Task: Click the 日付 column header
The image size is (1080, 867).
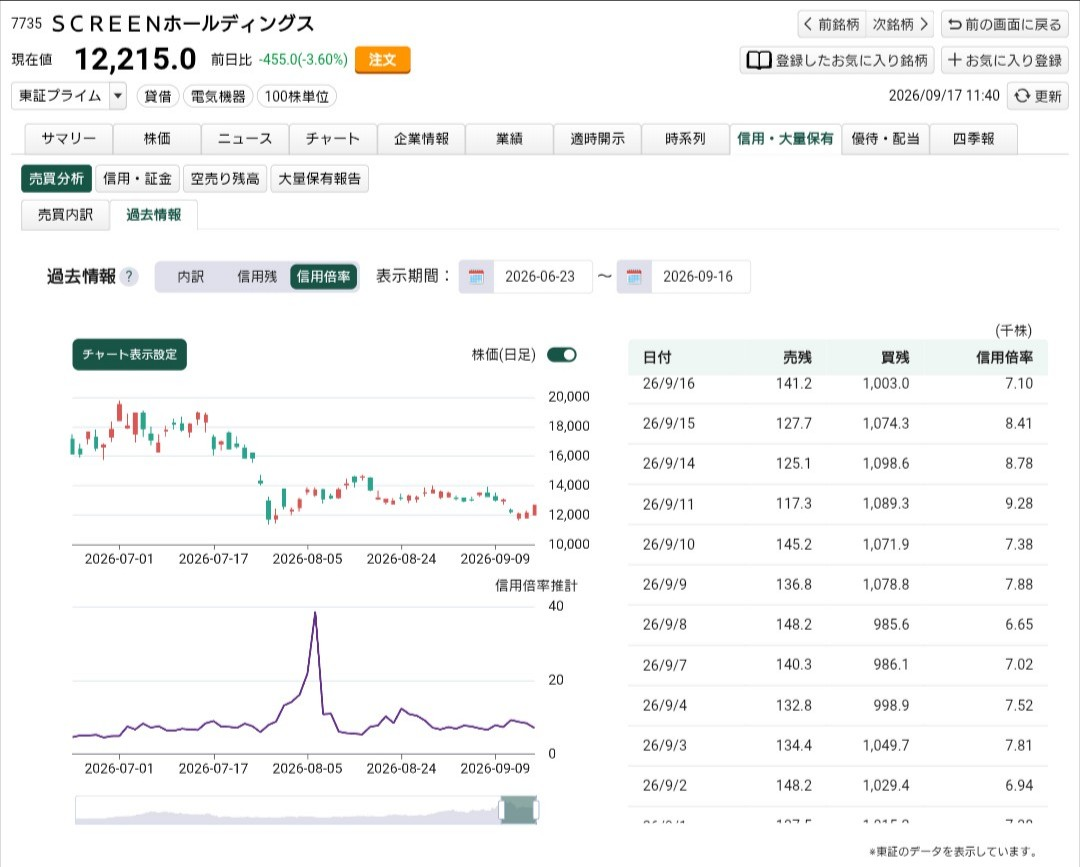Action: (657, 357)
